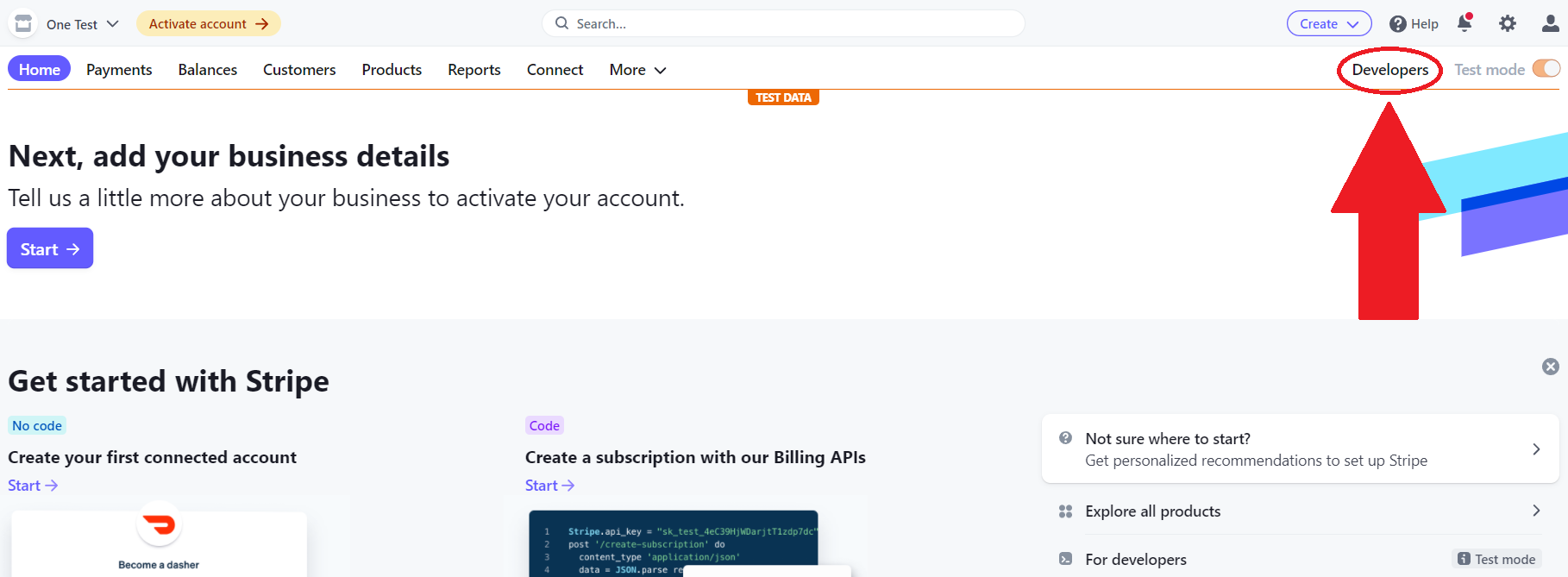The image size is (1568, 577).
Task: Open the Help menu
Action: 1414,23
